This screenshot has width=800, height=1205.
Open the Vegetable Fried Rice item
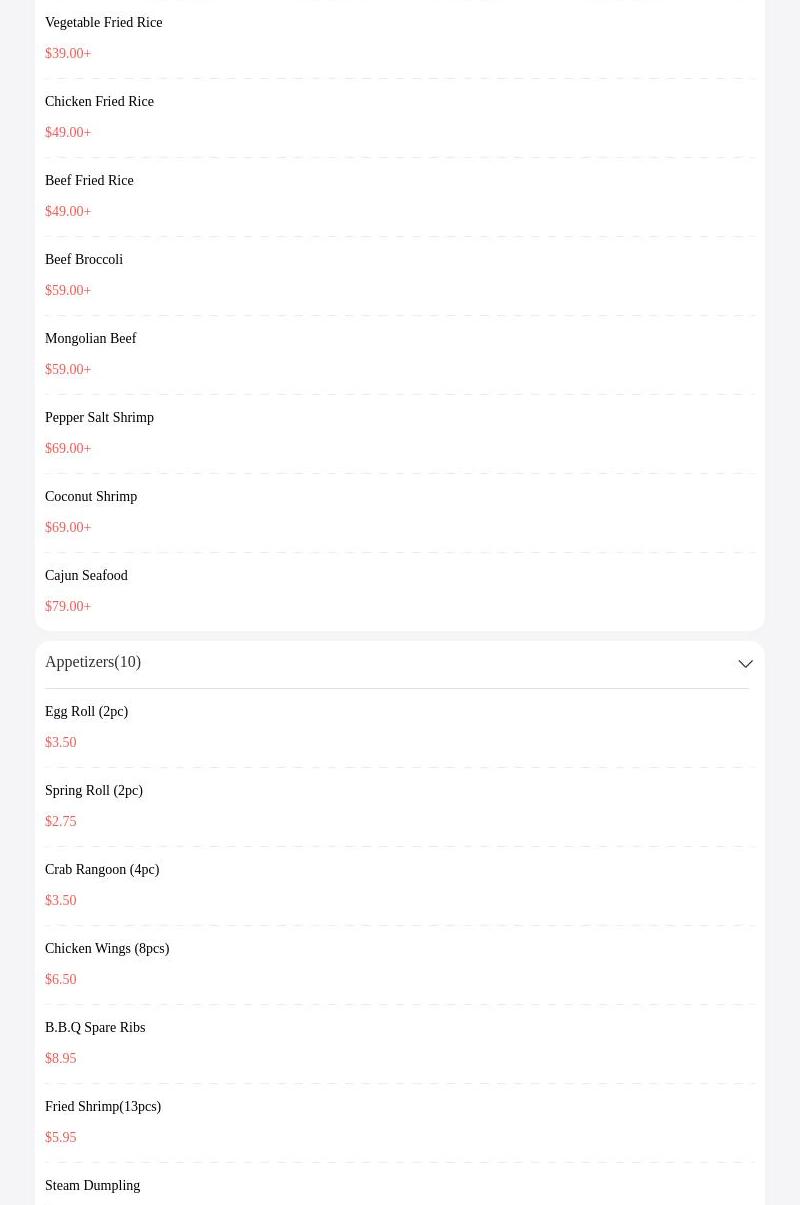pos(400,38)
